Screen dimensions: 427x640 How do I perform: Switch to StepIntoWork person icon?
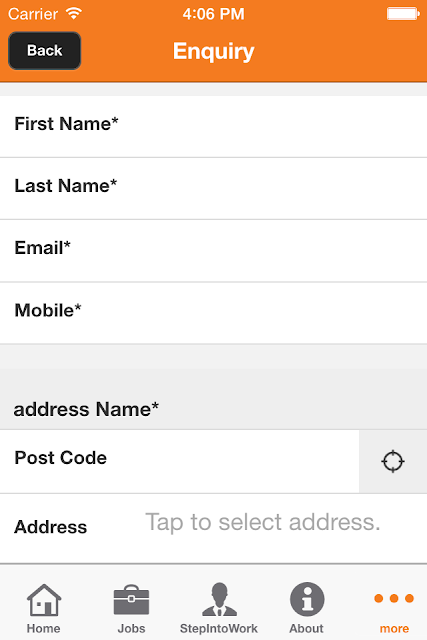(x=219, y=599)
